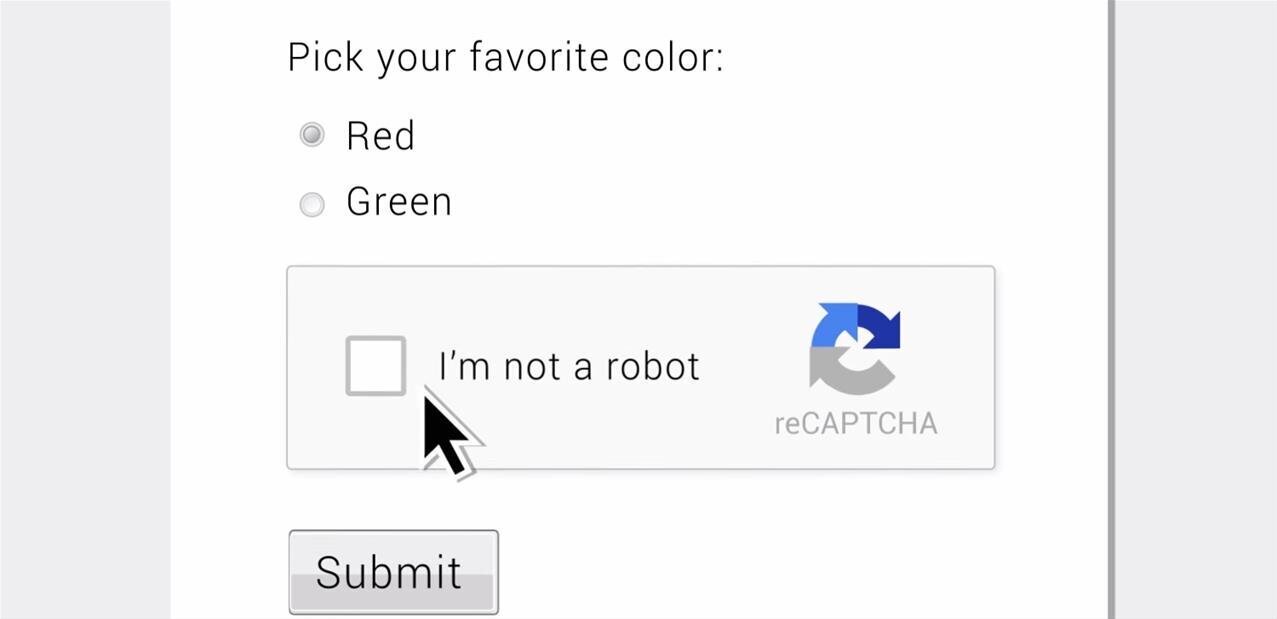Screen dimensions: 1277x619
Task: Click the dark vertical bar beside the form
Action: pos(1111,300)
